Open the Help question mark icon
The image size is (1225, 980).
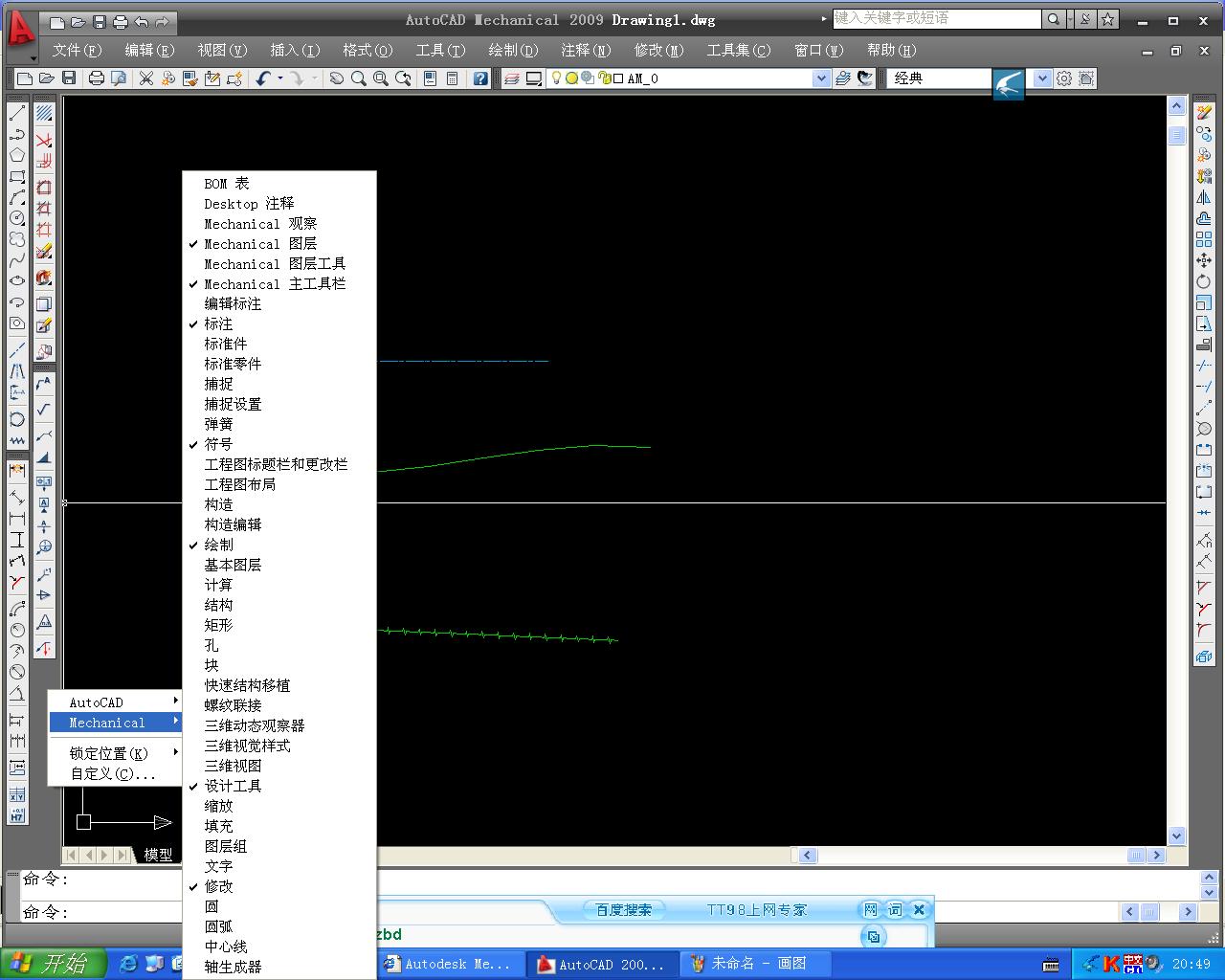(x=481, y=78)
